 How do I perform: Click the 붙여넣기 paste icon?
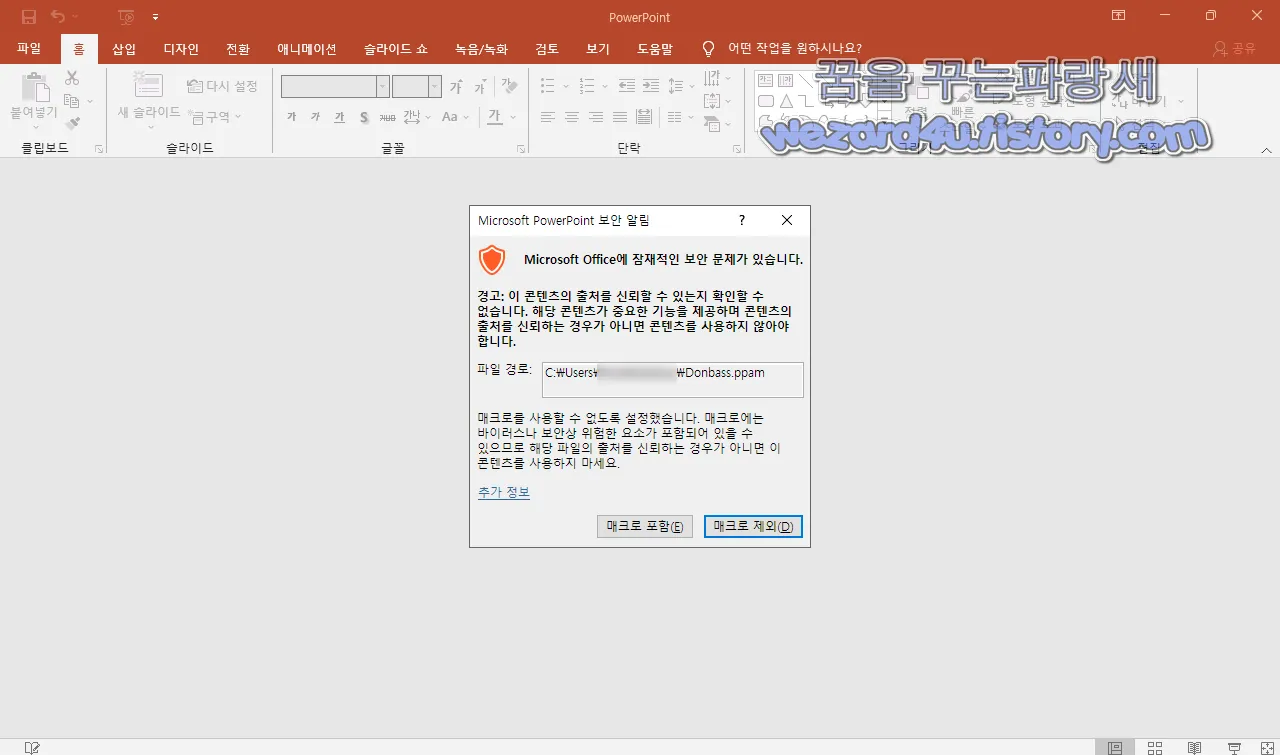[x=34, y=87]
